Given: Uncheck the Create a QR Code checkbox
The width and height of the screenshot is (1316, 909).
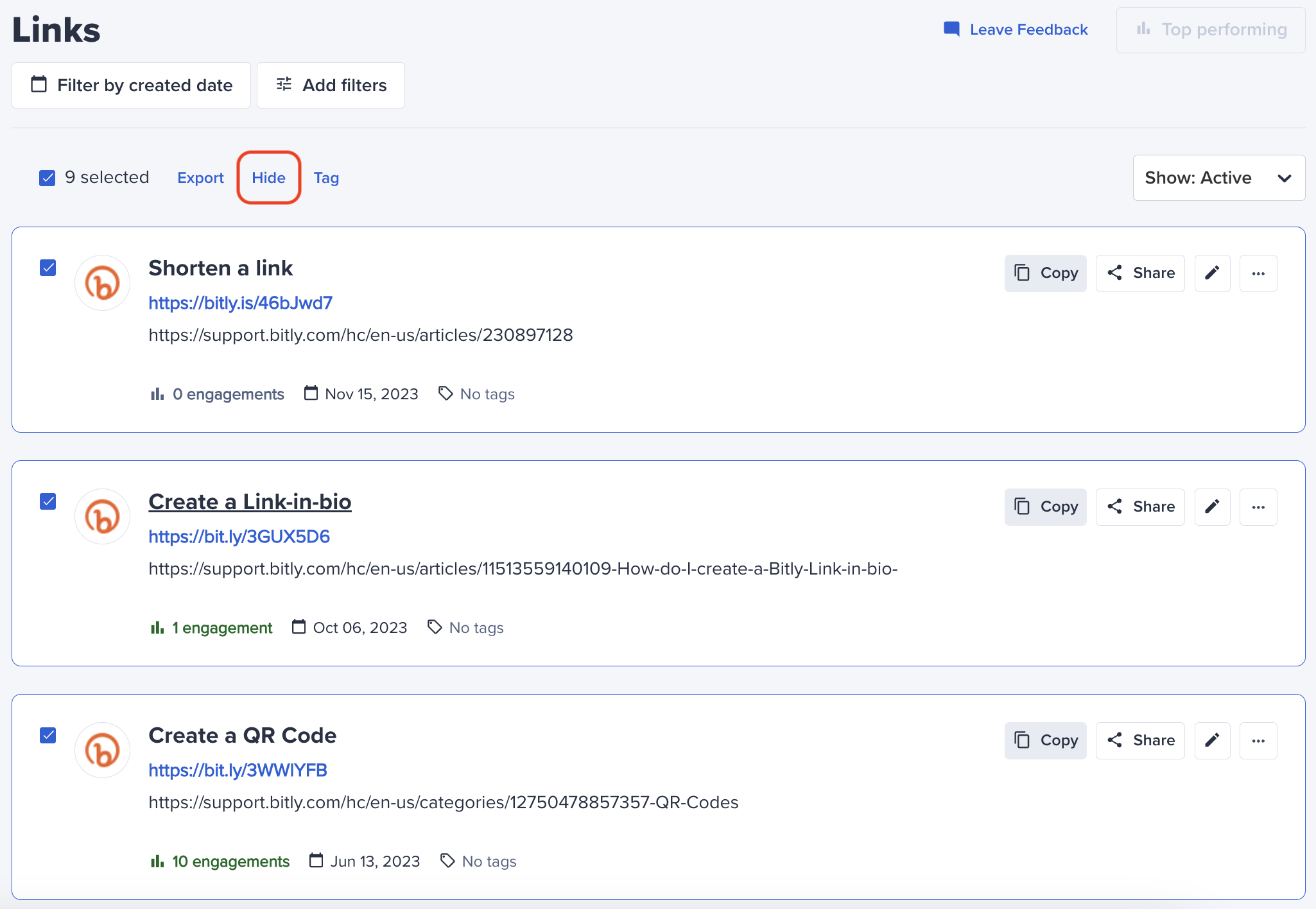Looking at the screenshot, I should pos(48,735).
